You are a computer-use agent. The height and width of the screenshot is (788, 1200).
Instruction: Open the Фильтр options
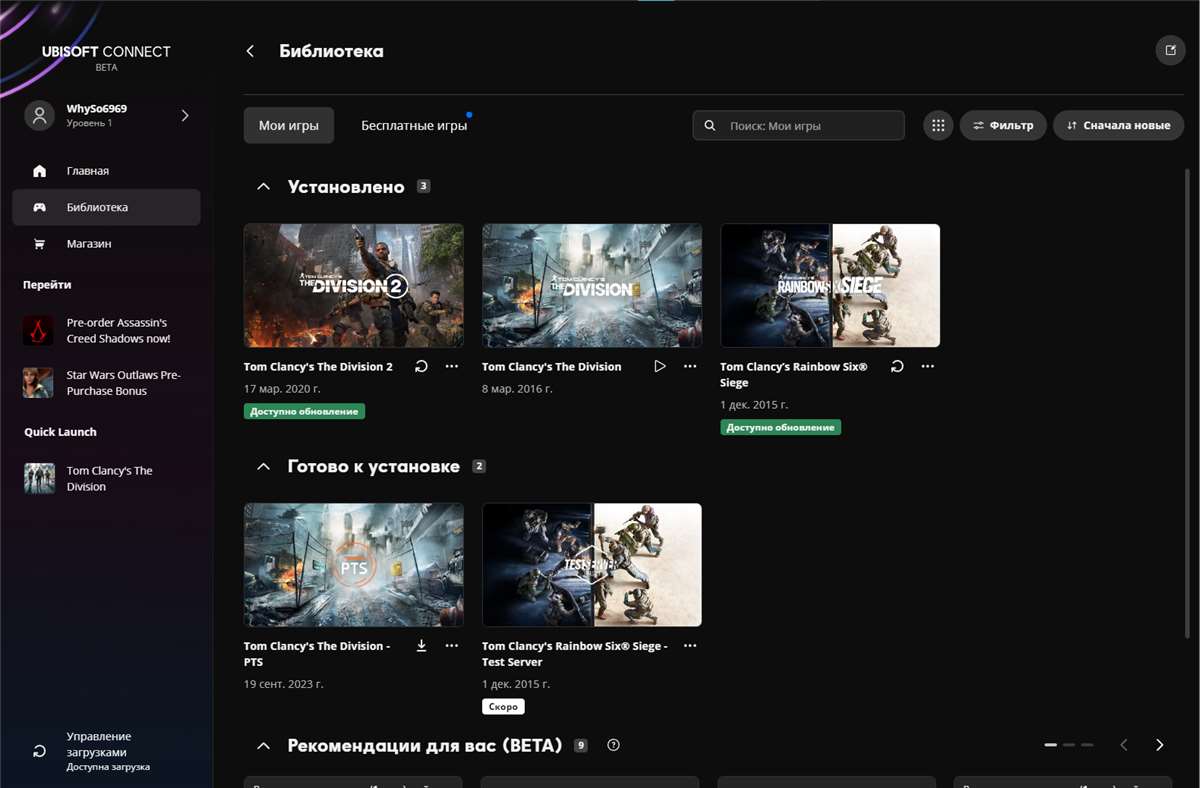tap(1003, 125)
